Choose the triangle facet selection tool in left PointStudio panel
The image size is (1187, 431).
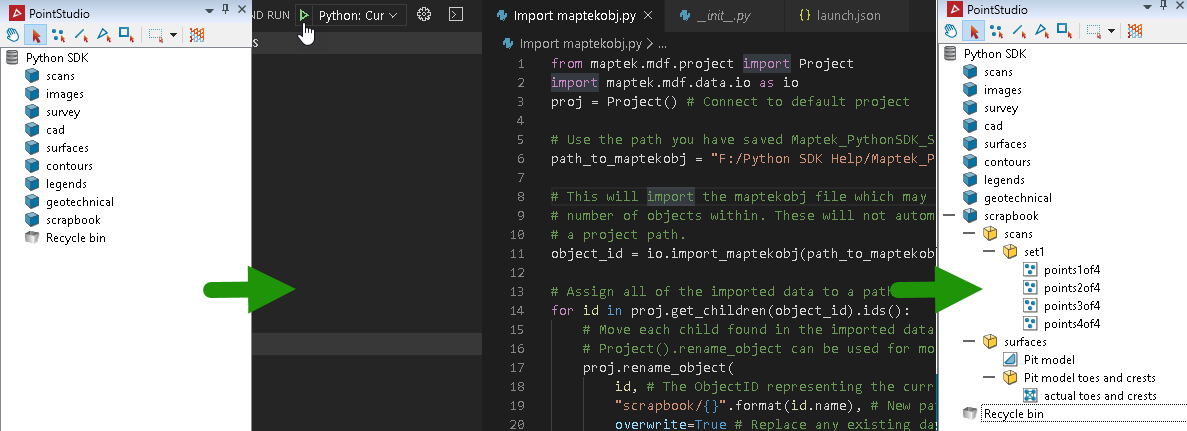(x=104, y=34)
